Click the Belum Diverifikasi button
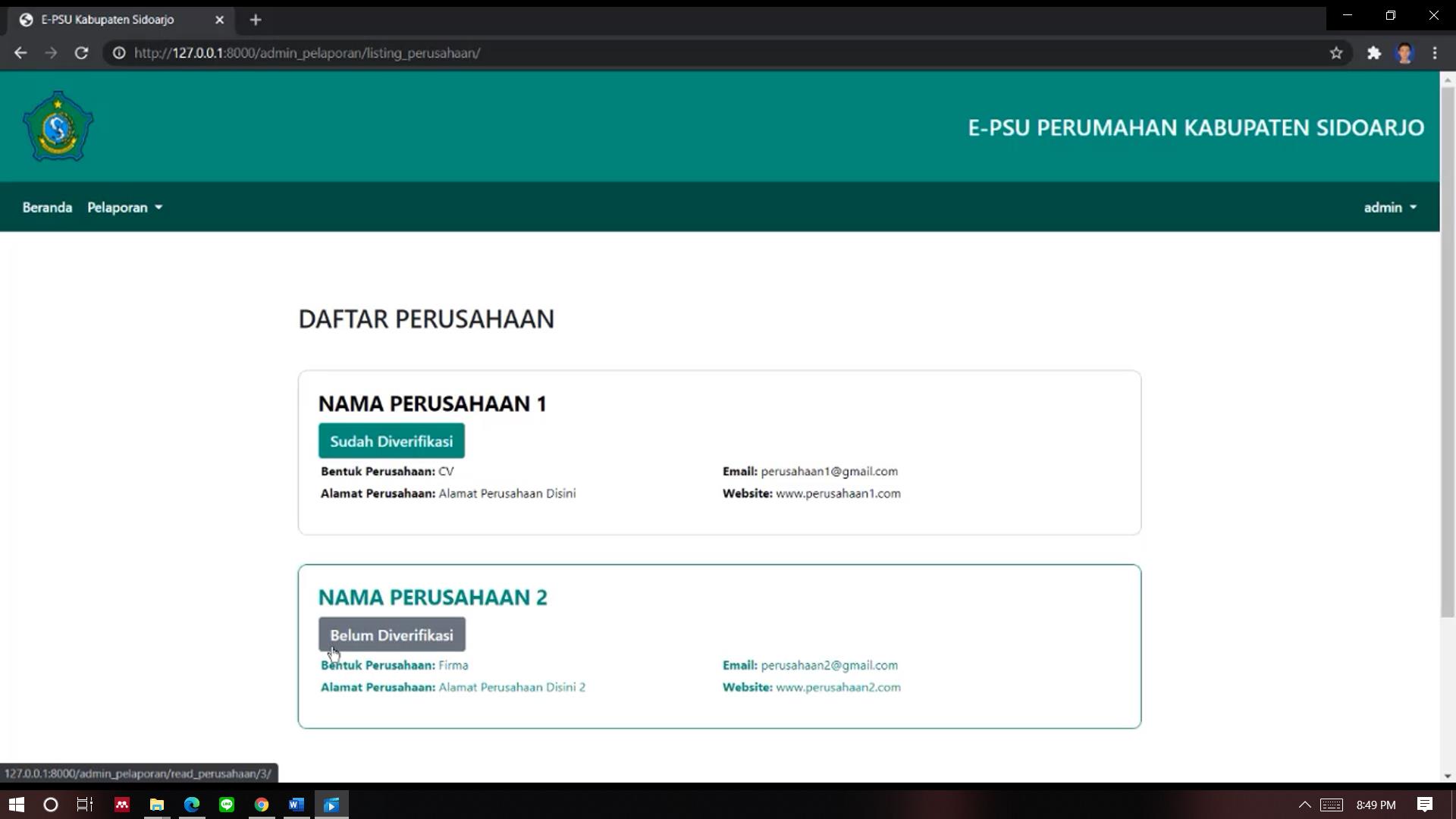The image size is (1456, 819). tap(391, 635)
